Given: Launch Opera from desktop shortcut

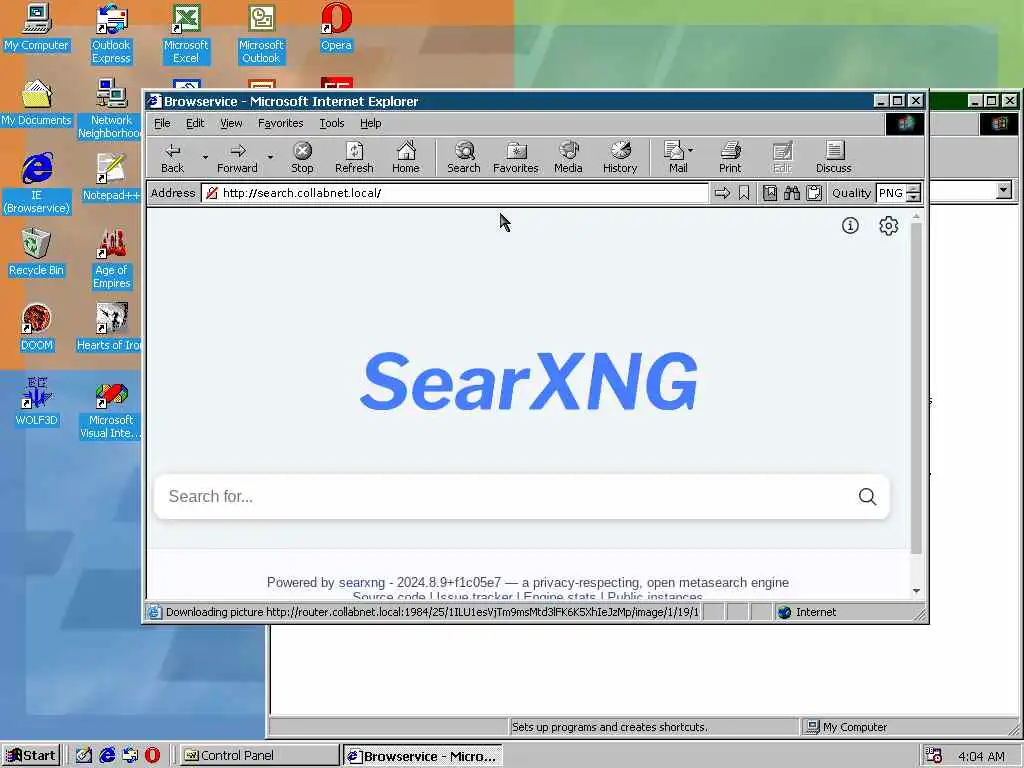Looking at the screenshot, I should coord(336,27).
